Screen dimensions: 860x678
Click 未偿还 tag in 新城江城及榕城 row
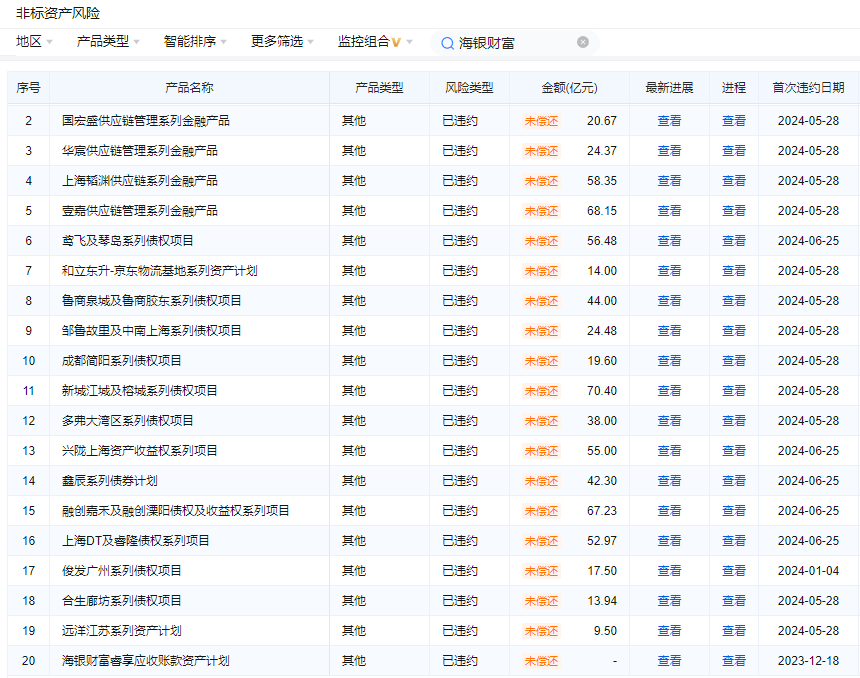pyautogui.click(x=541, y=391)
